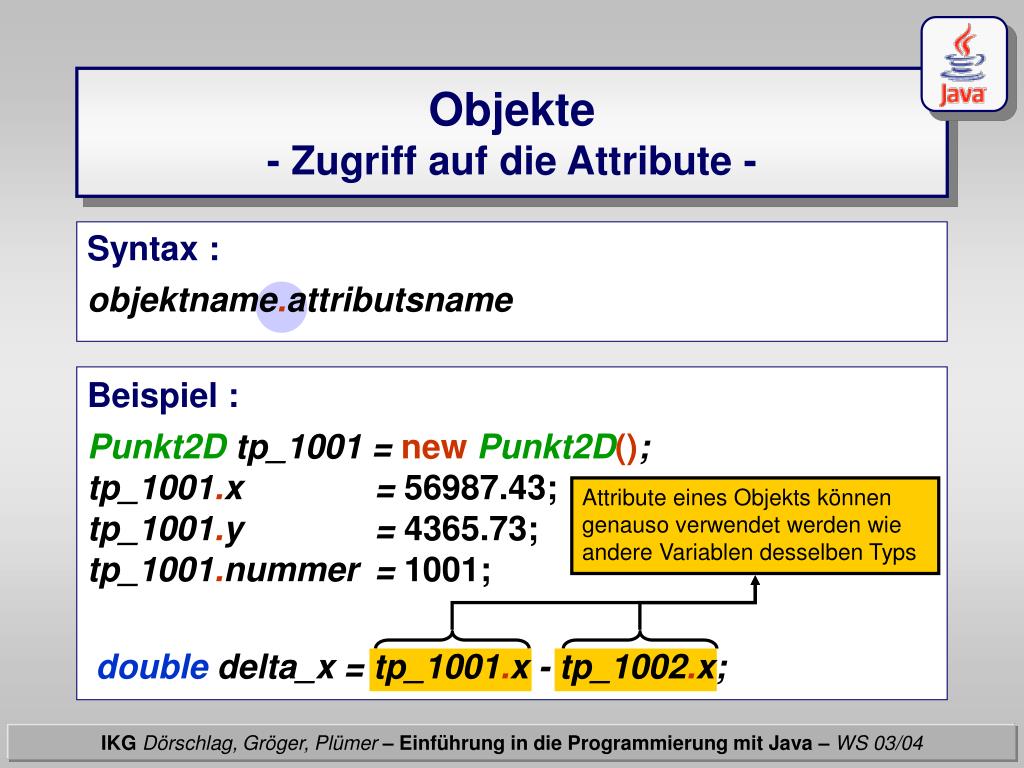Click 'WS 03/04' in the footer

(x=880, y=743)
